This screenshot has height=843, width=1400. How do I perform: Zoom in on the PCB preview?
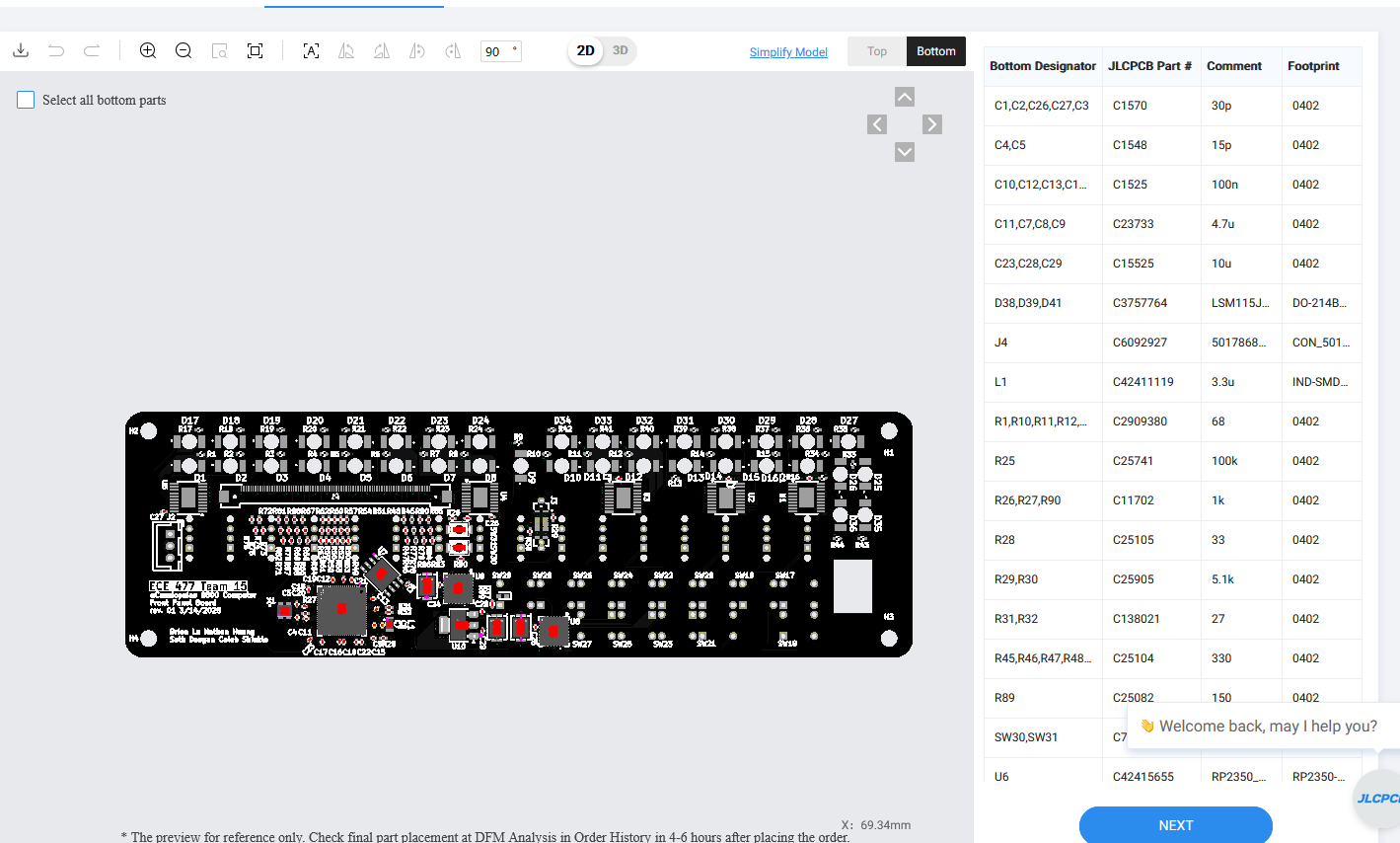tap(148, 50)
